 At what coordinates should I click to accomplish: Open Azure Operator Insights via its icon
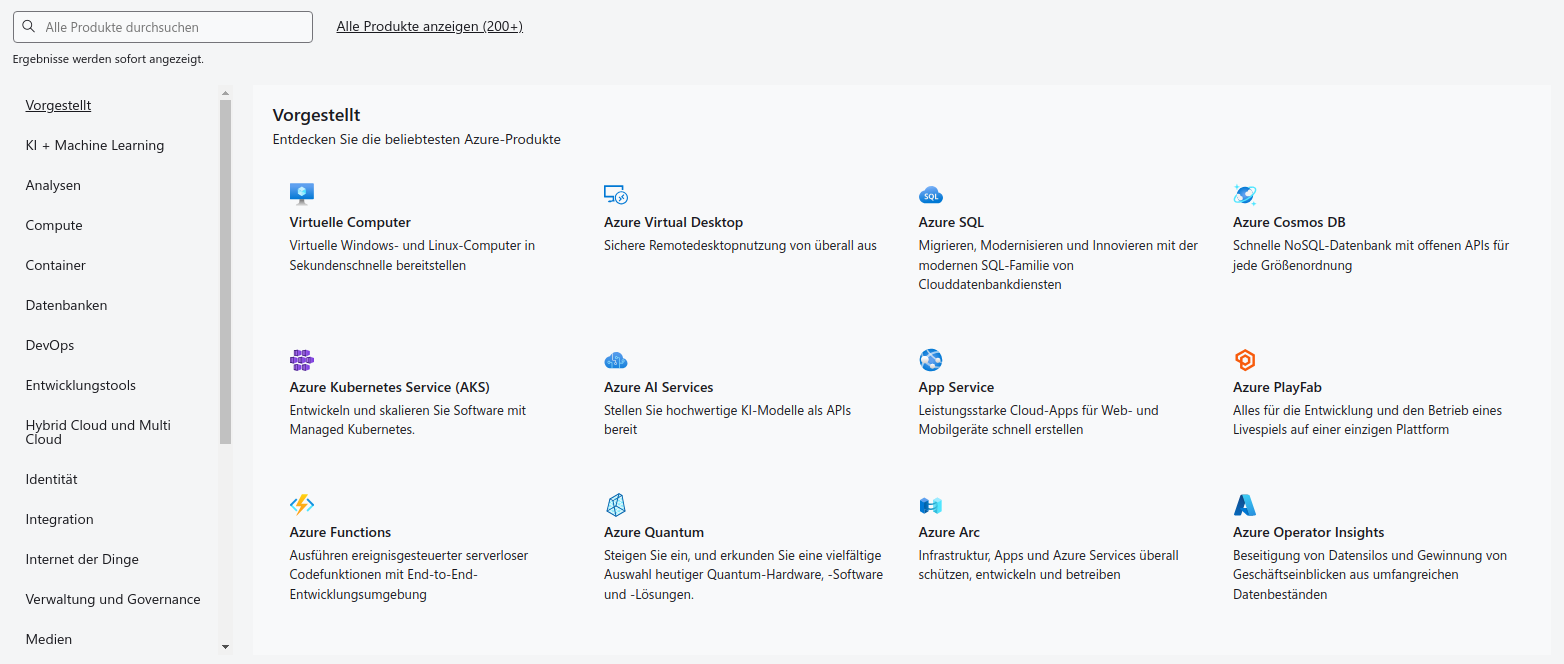click(1245, 504)
